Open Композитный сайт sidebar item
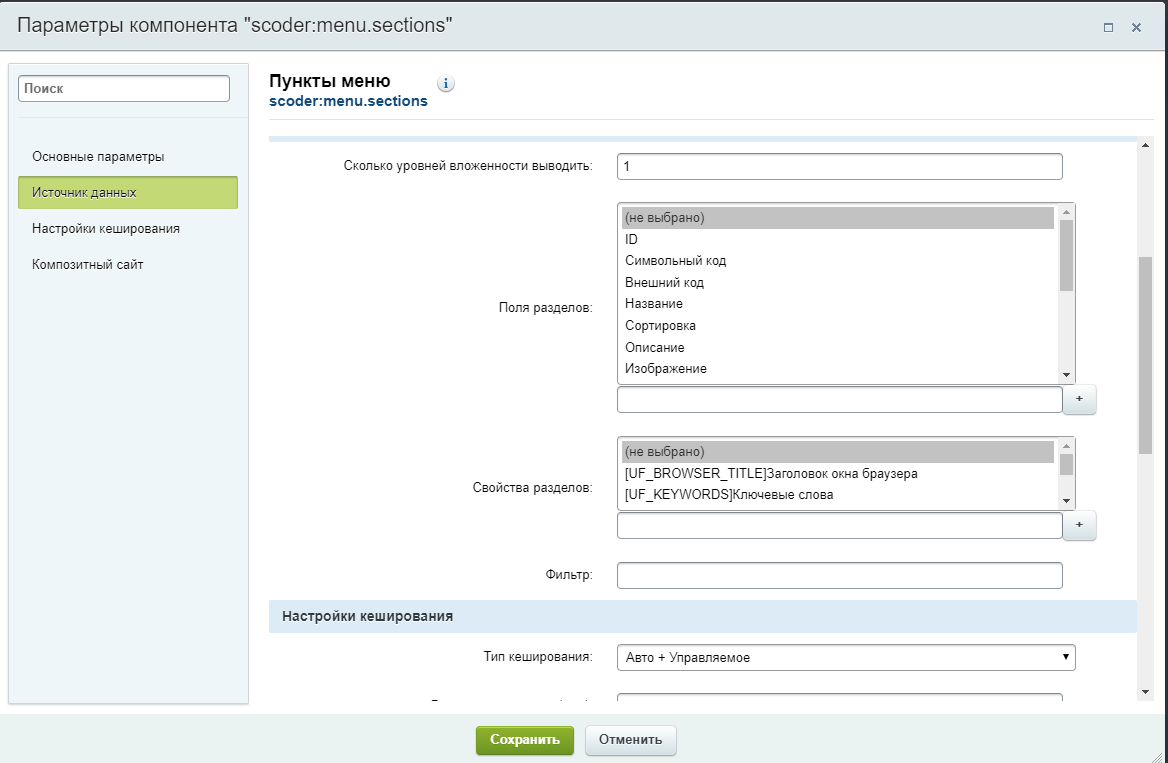 pos(88,264)
